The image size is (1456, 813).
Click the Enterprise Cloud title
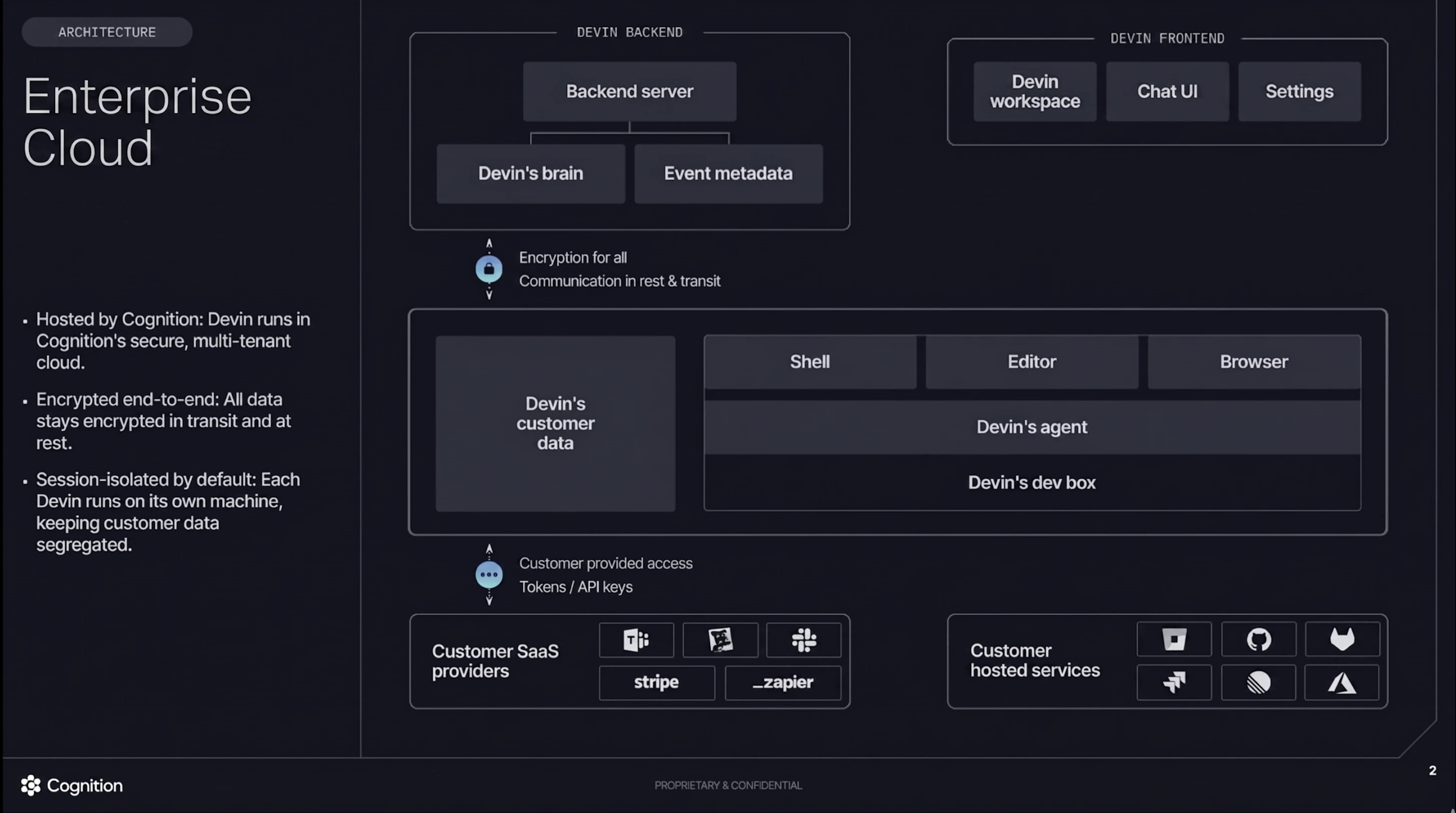[137, 121]
